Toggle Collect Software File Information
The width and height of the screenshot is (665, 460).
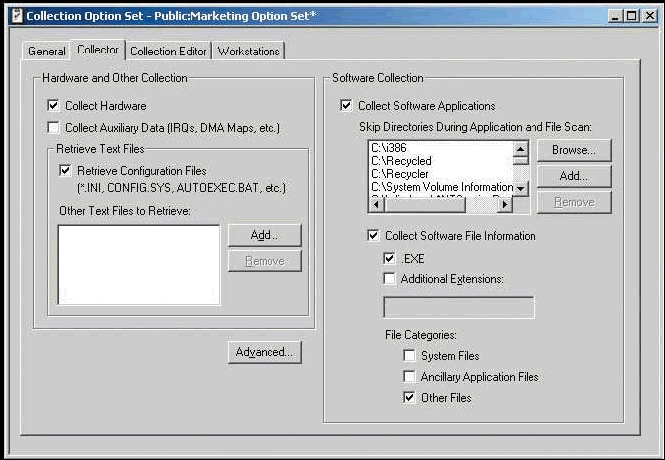click(x=373, y=235)
